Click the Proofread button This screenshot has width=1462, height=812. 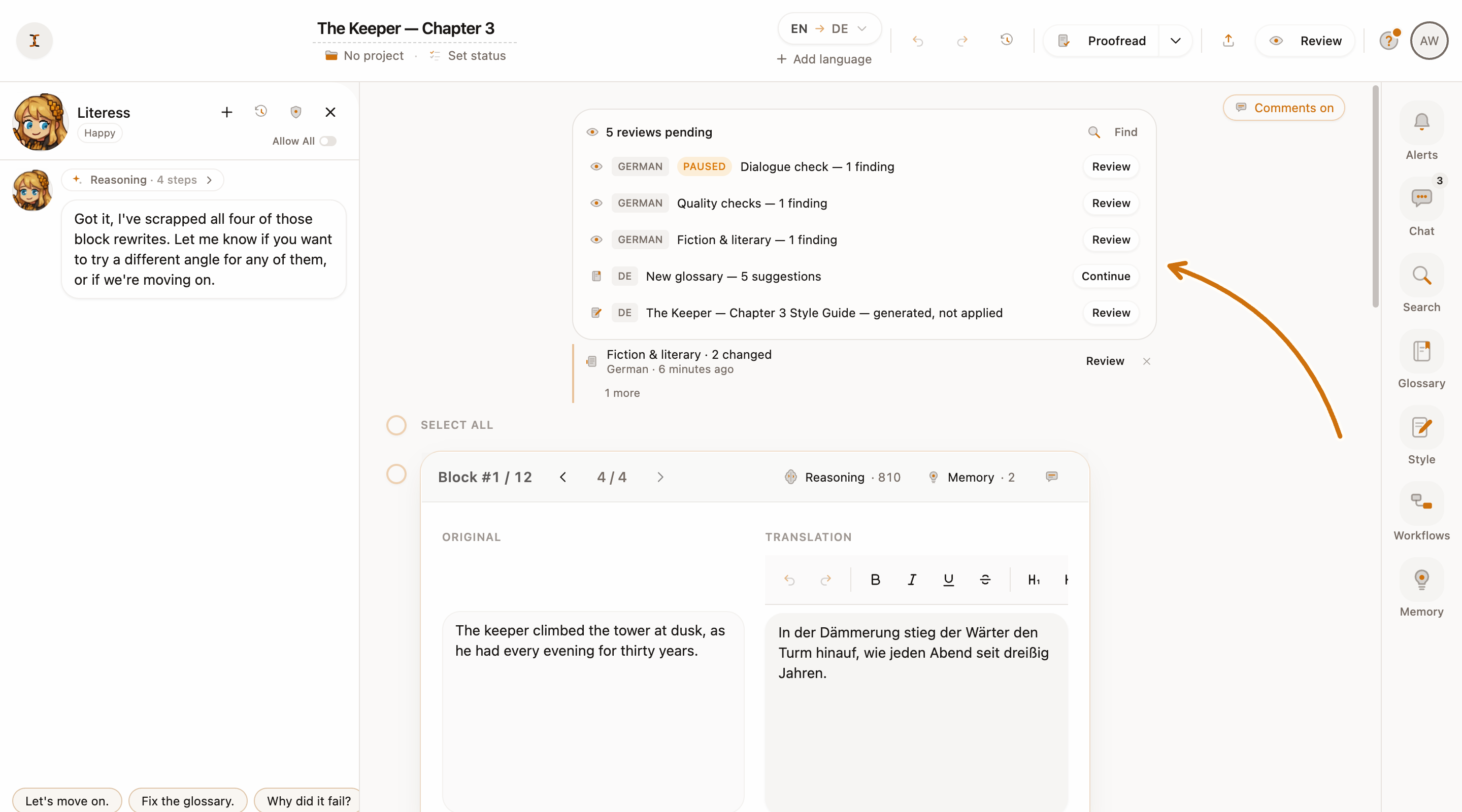[1101, 41]
